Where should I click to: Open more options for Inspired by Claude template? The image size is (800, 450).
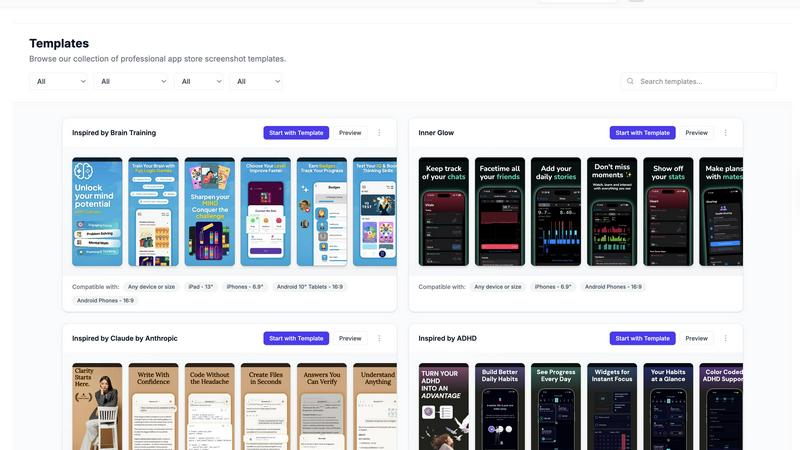(x=379, y=338)
